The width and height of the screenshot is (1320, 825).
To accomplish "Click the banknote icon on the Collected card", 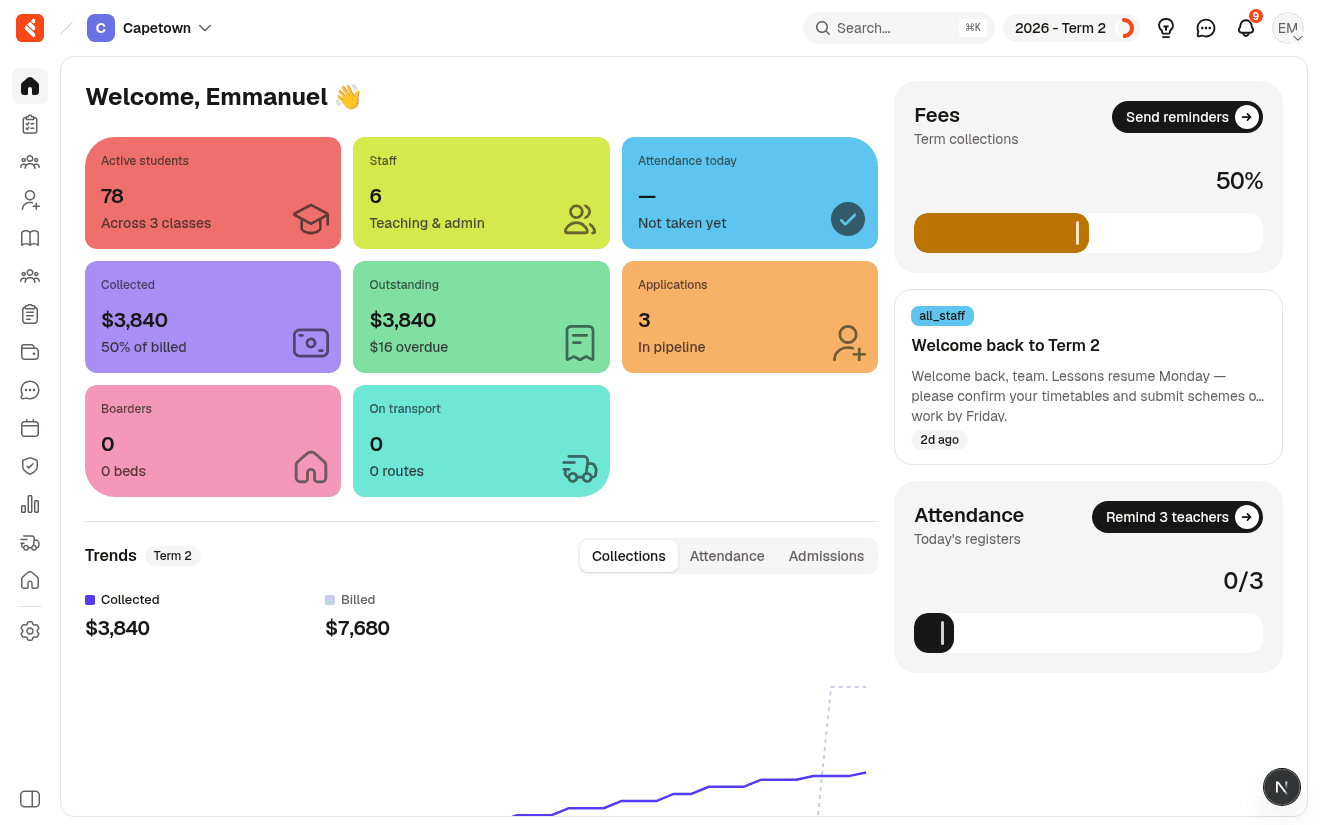I will pos(311,343).
